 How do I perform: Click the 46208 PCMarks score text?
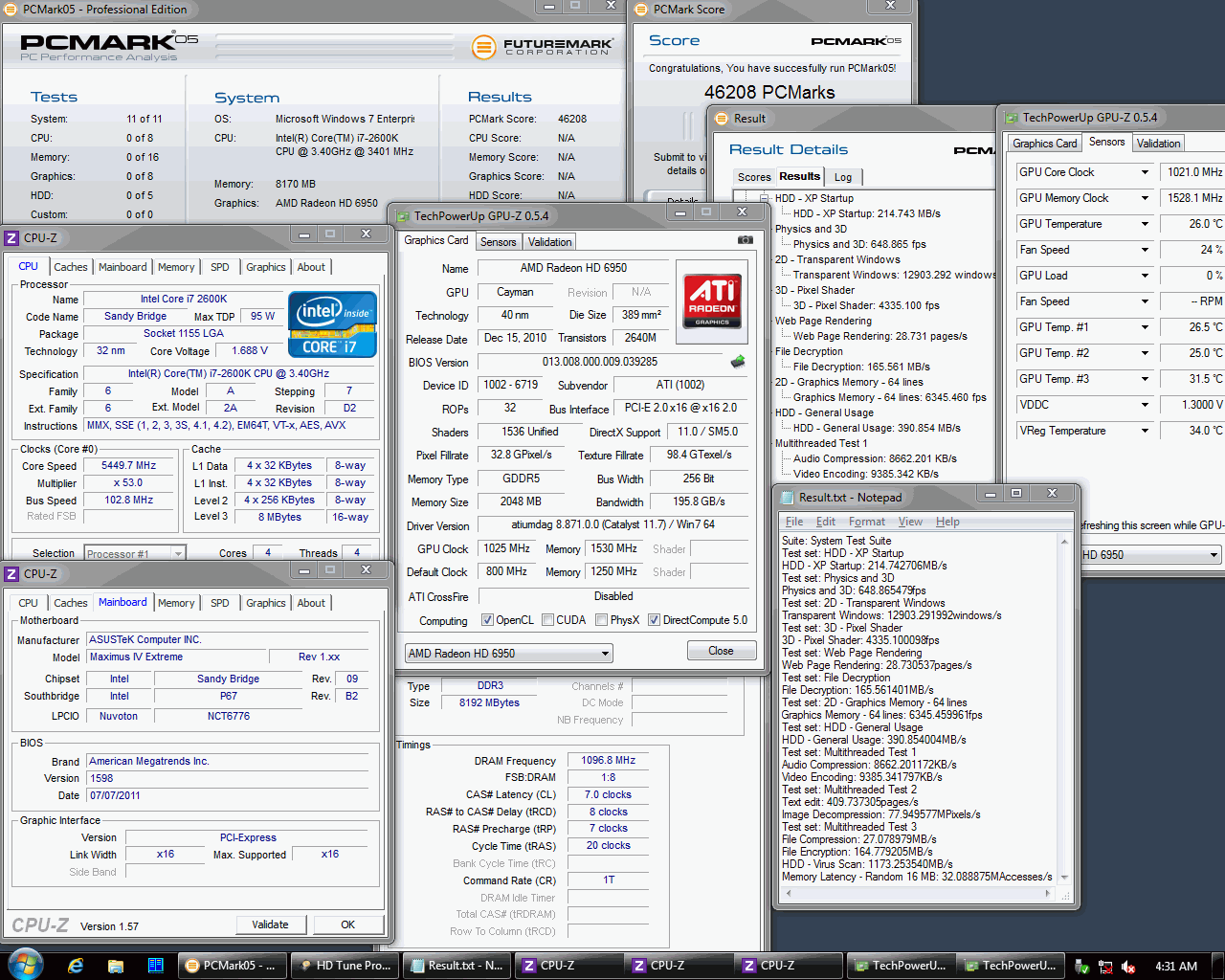[x=769, y=93]
